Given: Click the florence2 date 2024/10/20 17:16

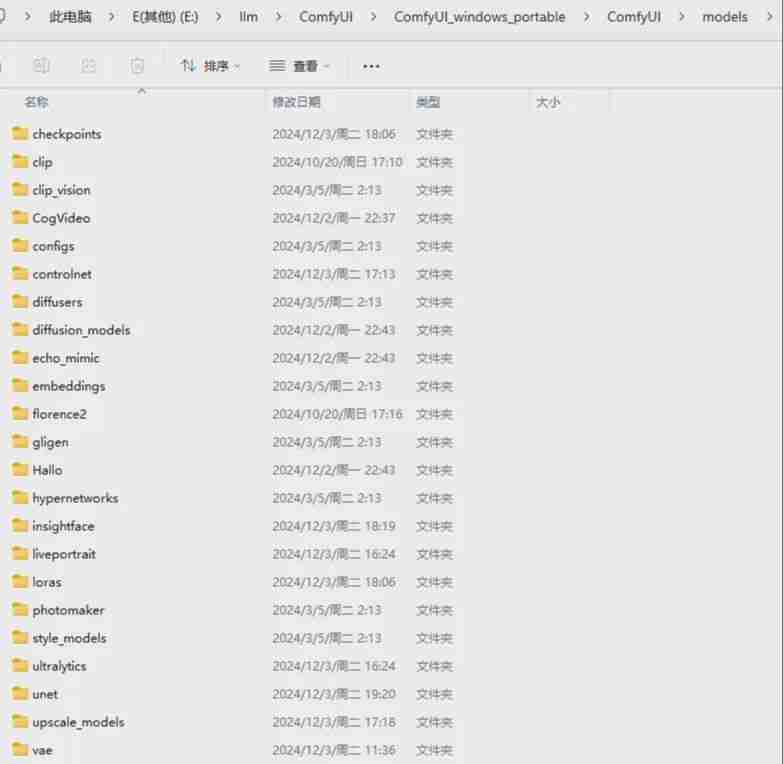Looking at the screenshot, I should (337, 414).
